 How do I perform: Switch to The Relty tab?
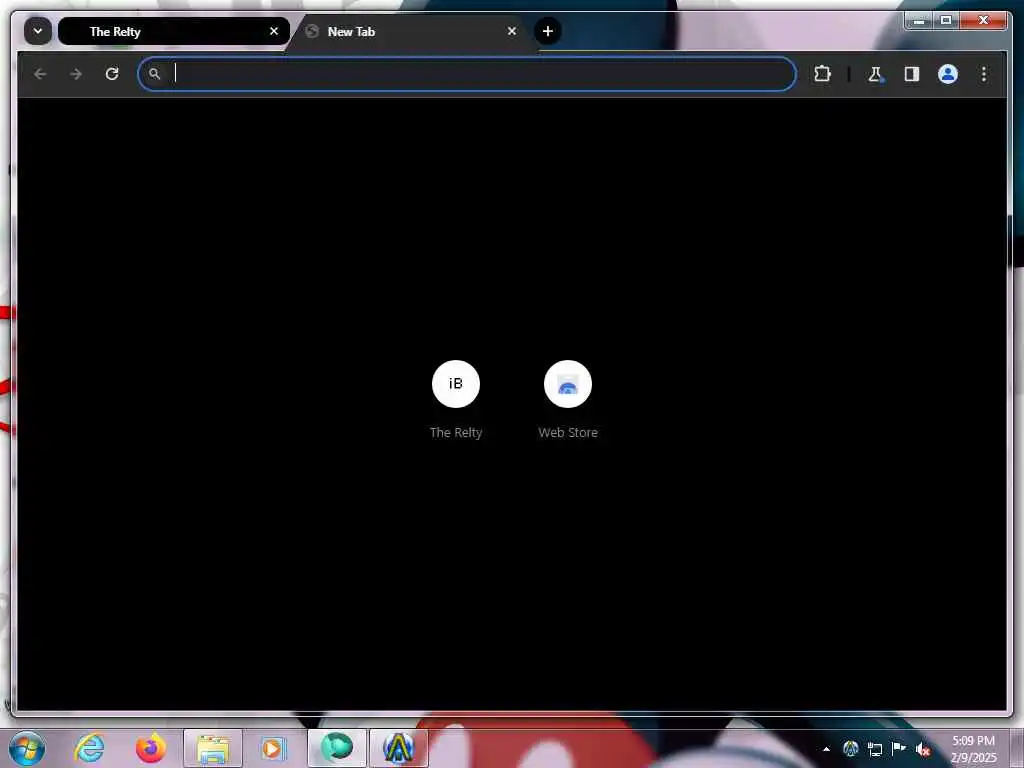[x=174, y=31]
